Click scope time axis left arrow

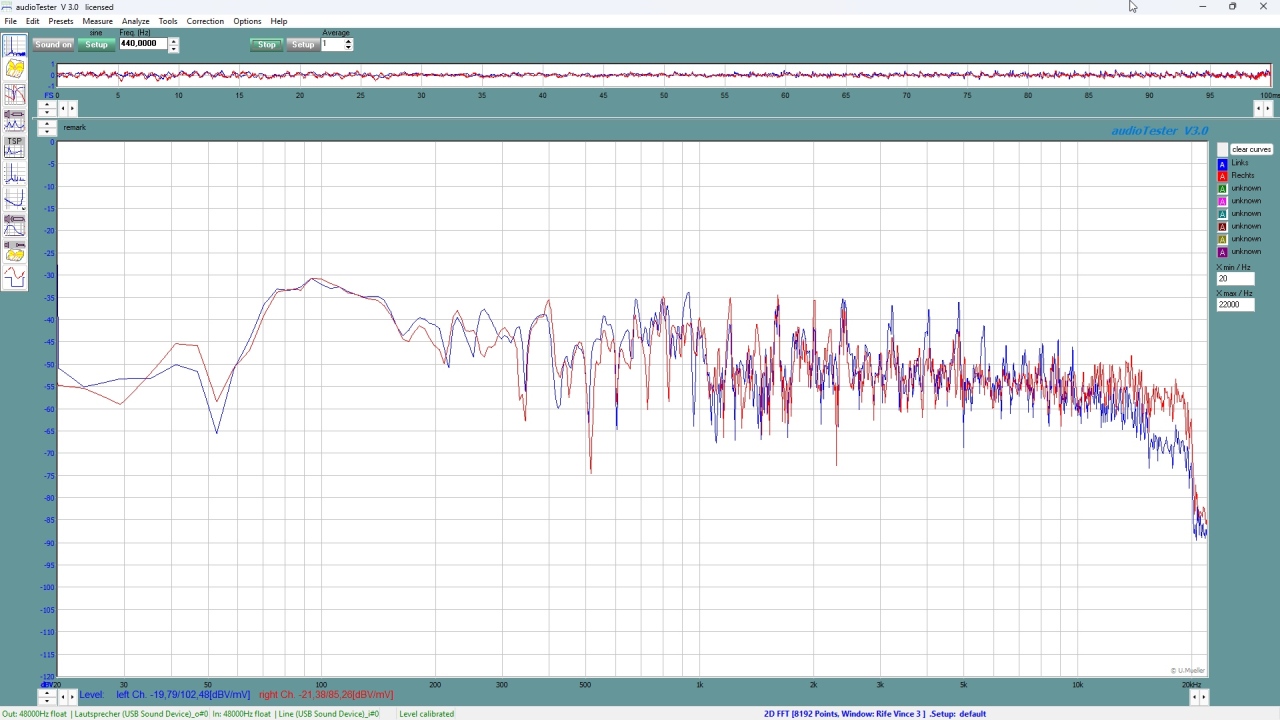tap(63, 108)
